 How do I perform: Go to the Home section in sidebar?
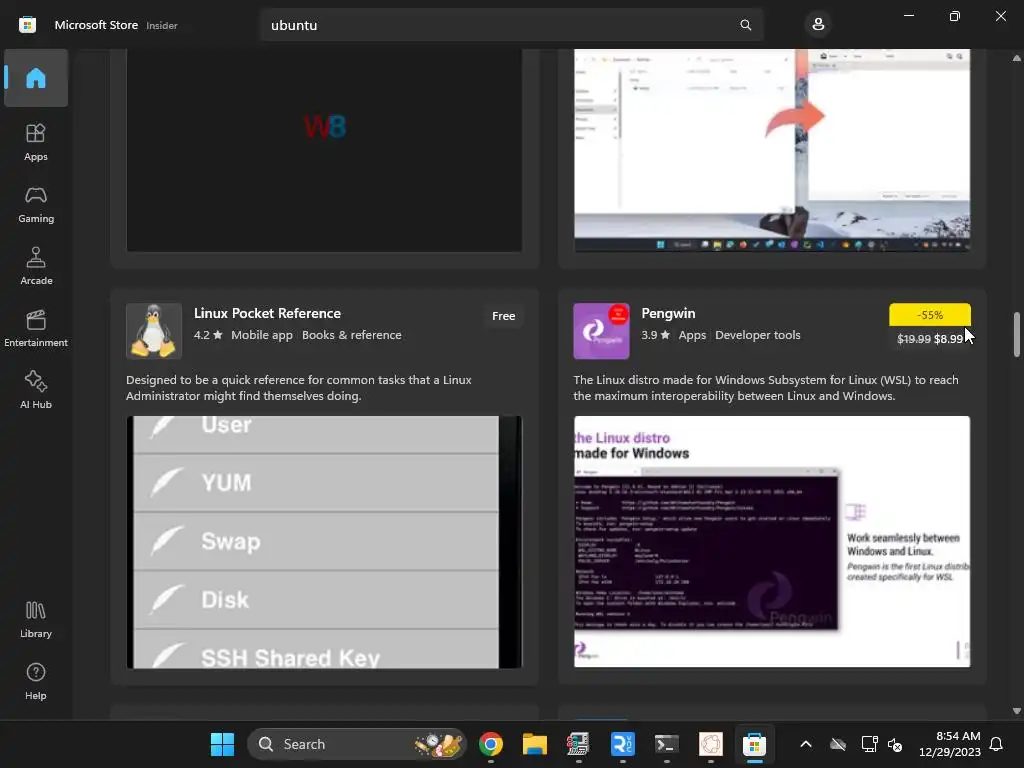pyautogui.click(x=36, y=78)
